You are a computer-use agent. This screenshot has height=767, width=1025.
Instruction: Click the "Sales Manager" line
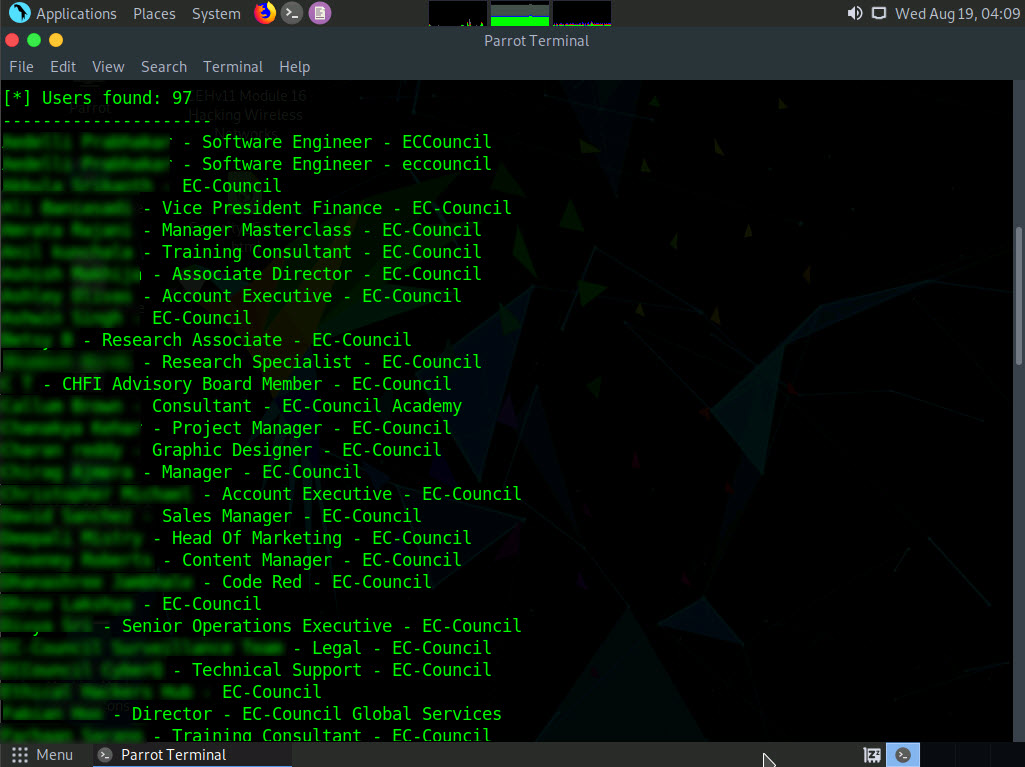coord(212,516)
